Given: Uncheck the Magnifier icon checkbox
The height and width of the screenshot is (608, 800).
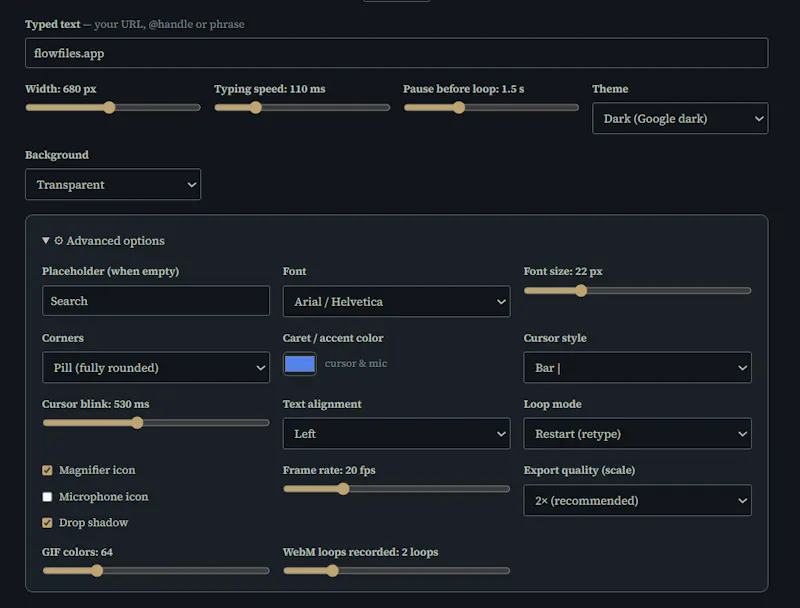Looking at the screenshot, I should (x=47, y=470).
